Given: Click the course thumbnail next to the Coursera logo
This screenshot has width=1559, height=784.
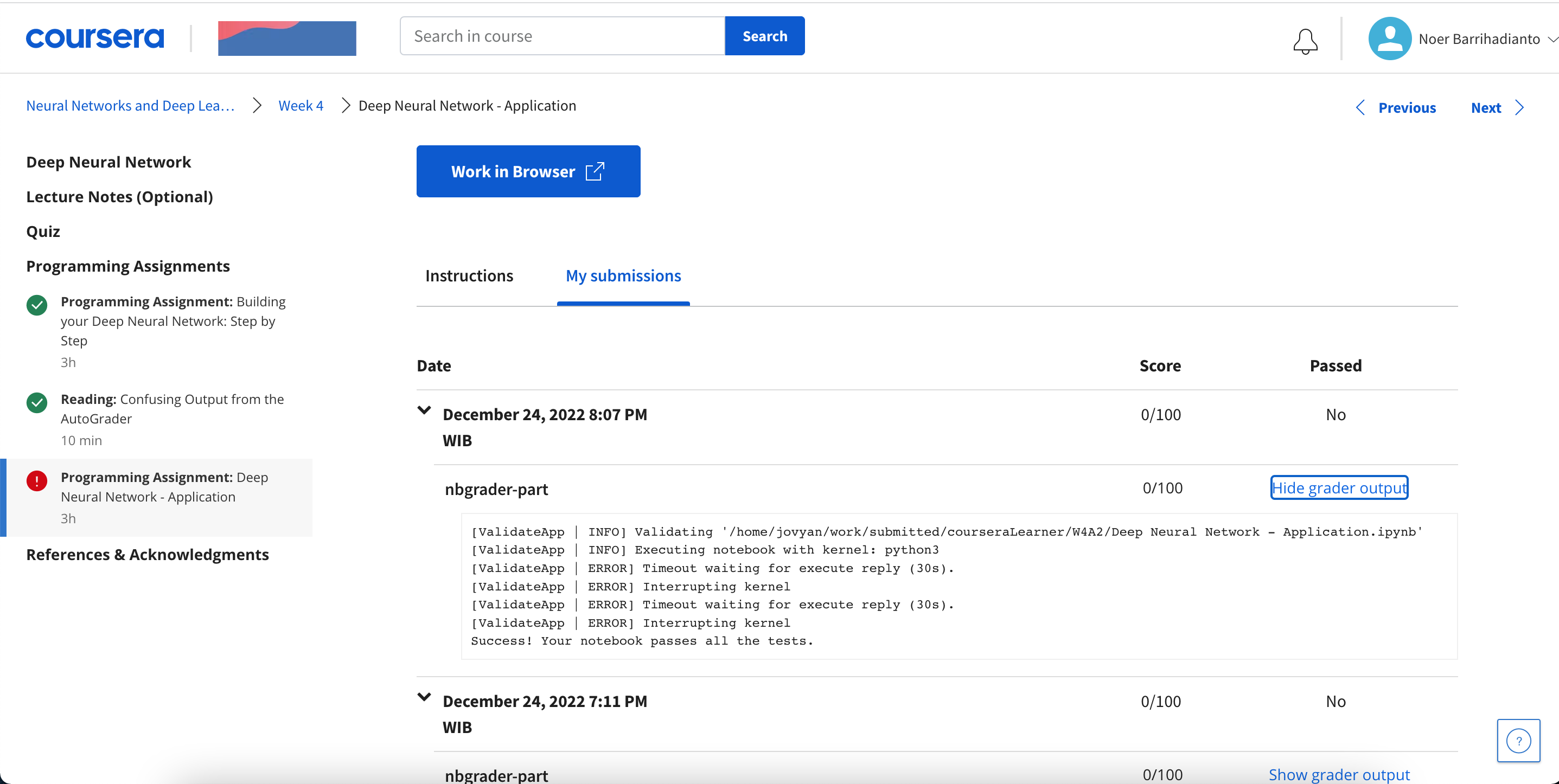Looking at the screenshot, I should [x=287, y=38].
